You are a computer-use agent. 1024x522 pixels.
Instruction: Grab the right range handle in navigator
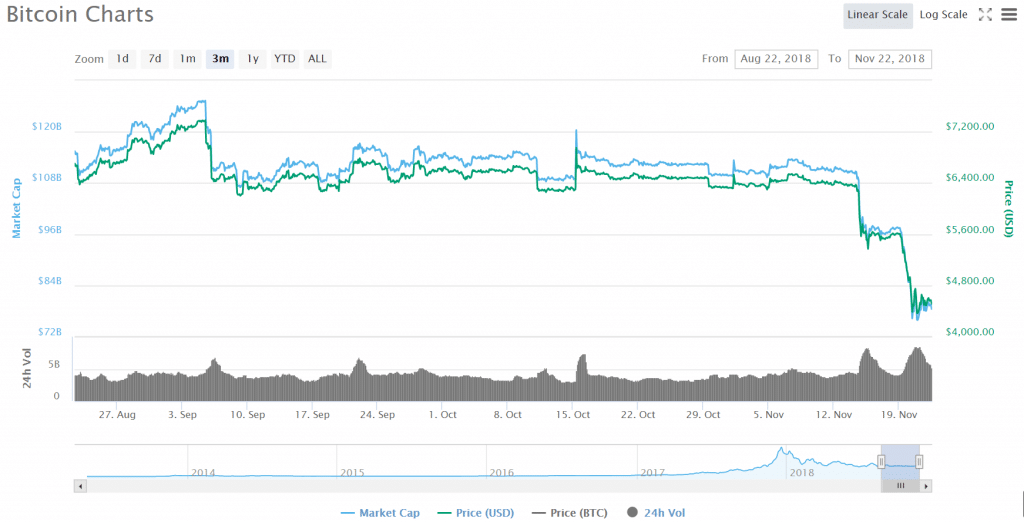[919, 461]
